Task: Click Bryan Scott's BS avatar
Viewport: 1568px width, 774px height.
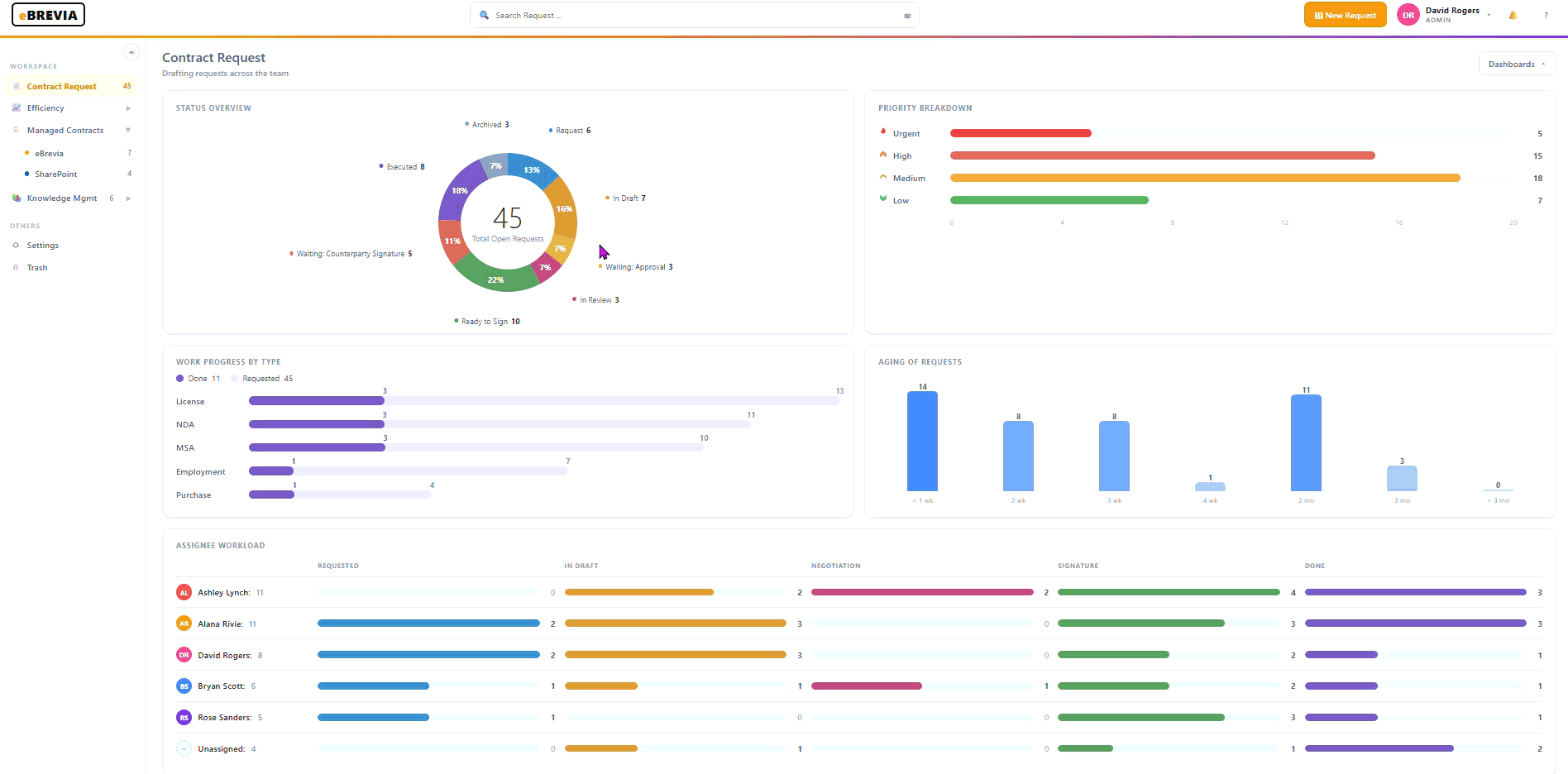Action: coord(184,686)
